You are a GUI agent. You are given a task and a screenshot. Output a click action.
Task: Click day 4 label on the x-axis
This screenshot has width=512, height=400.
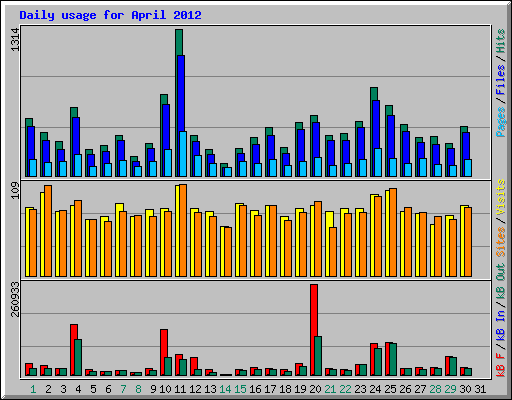(78, 389)
